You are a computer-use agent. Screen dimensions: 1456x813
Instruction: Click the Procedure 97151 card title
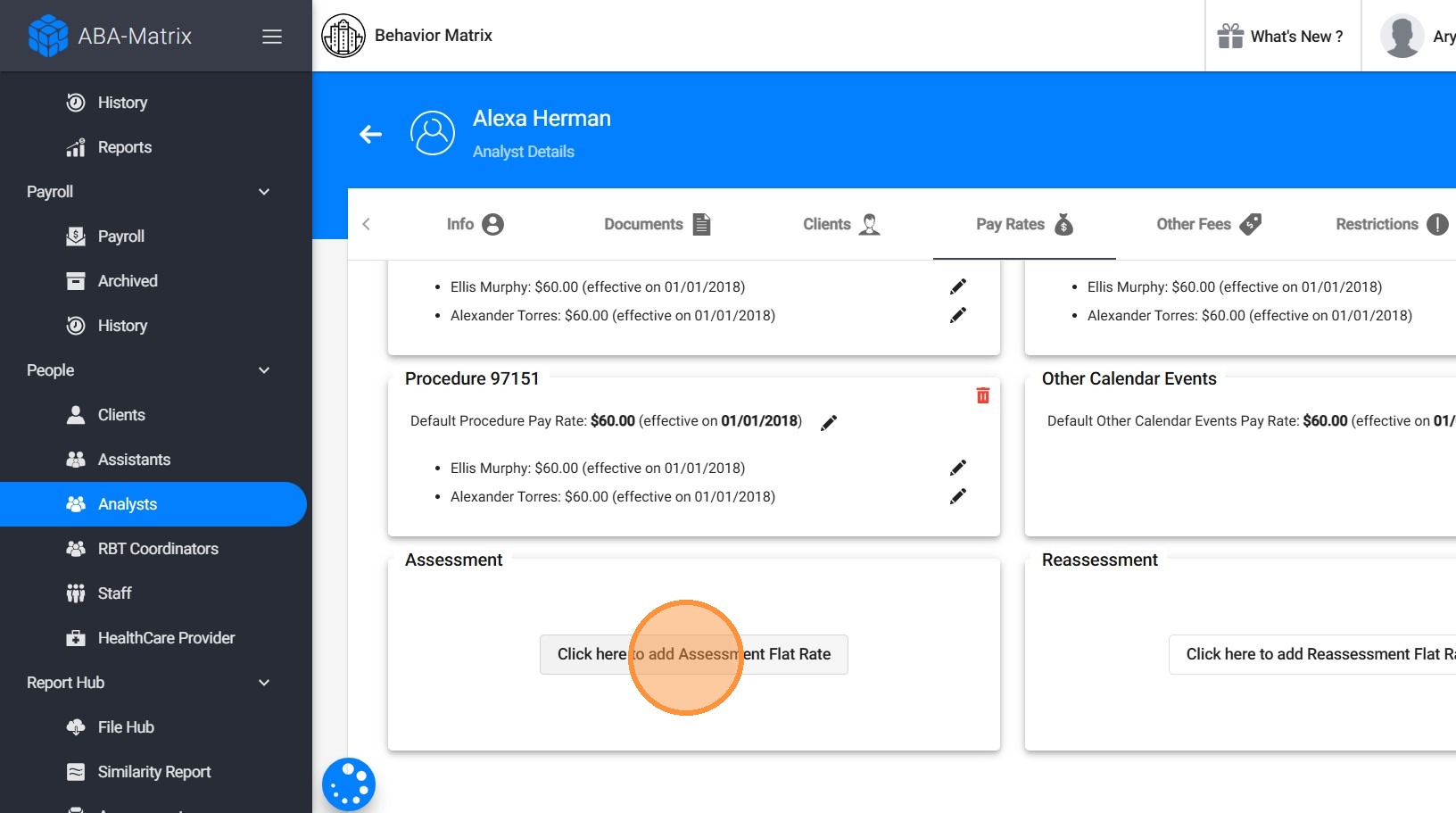point(472,378)
